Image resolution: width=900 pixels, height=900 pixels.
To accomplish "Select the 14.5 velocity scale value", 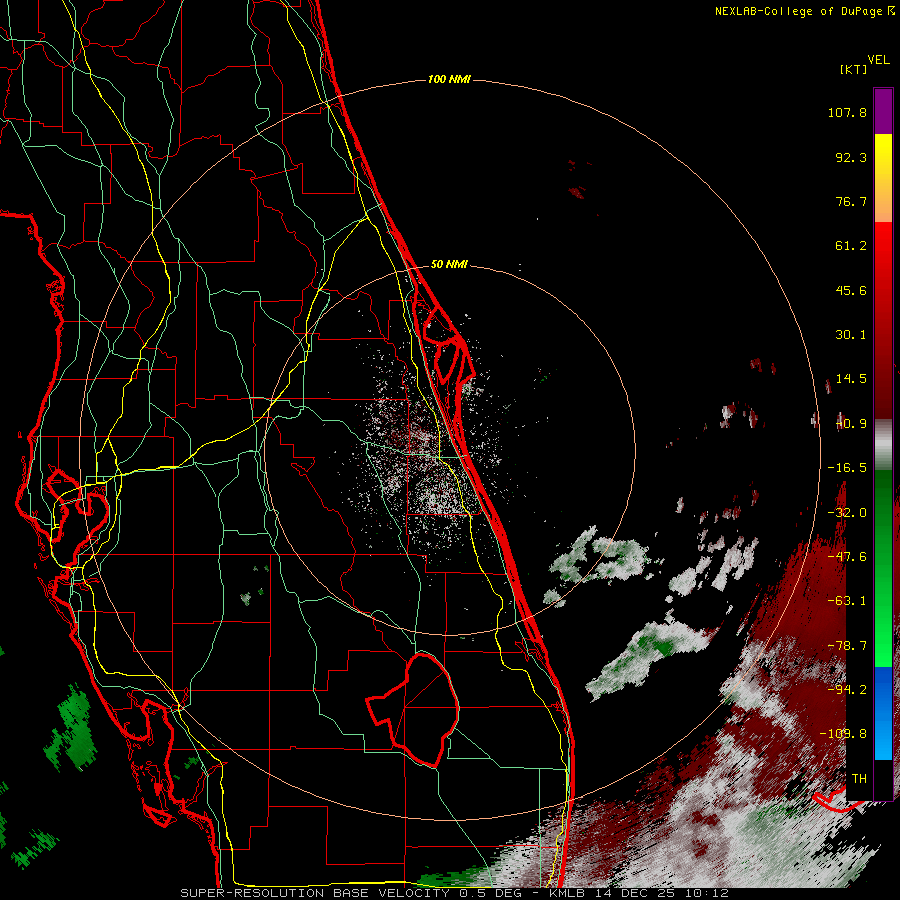I will 851,379.
